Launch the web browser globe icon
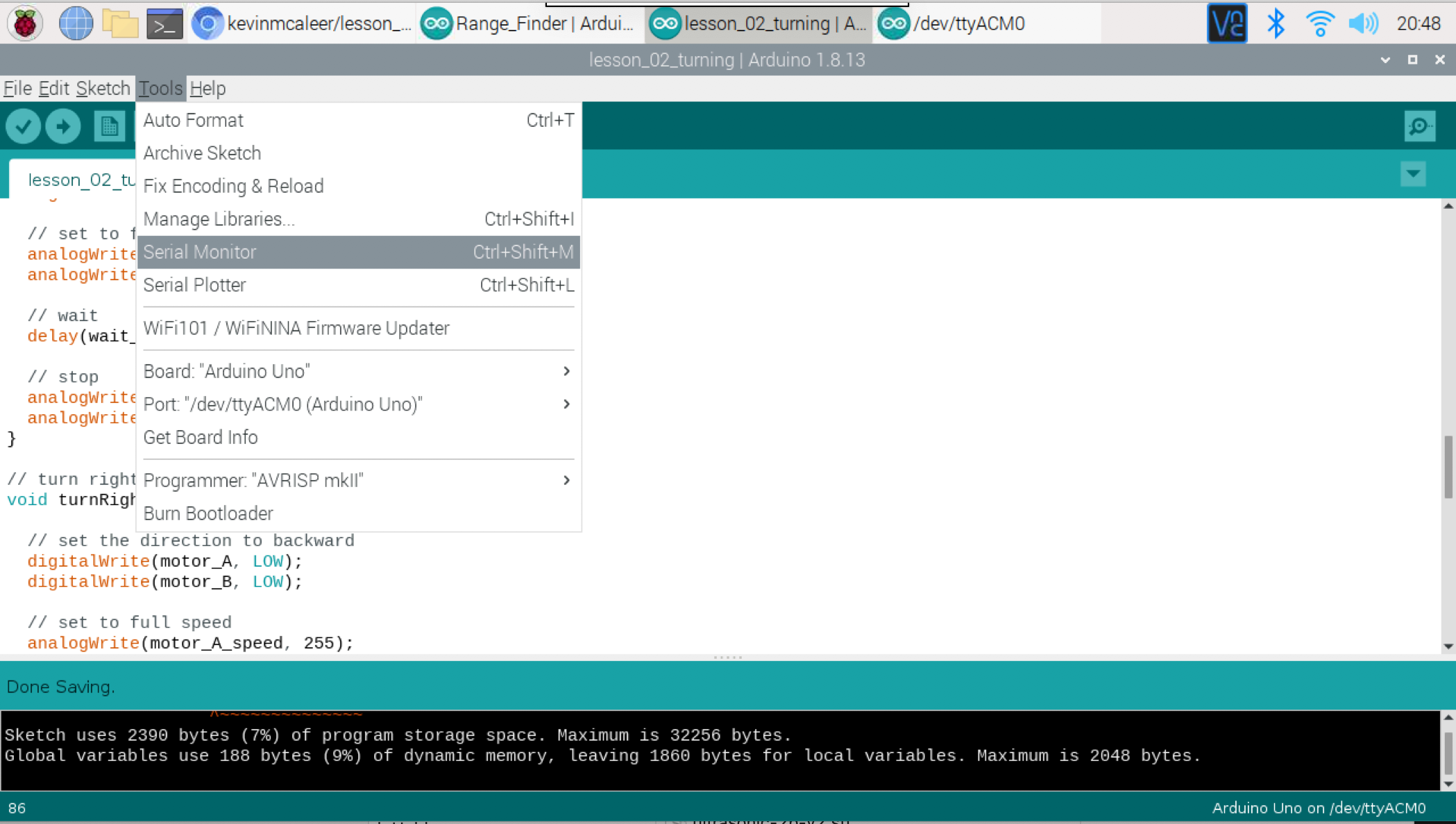Viewport: 1456px width, 824px height. [x=76, y=24]
